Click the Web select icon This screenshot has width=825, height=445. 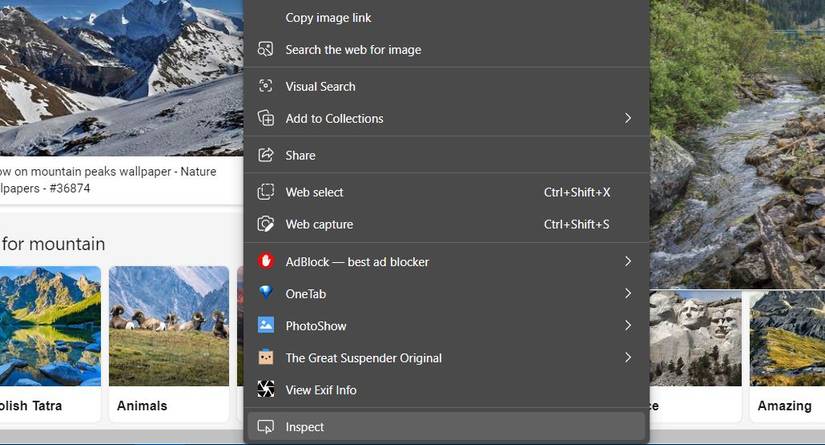[266, 192]
